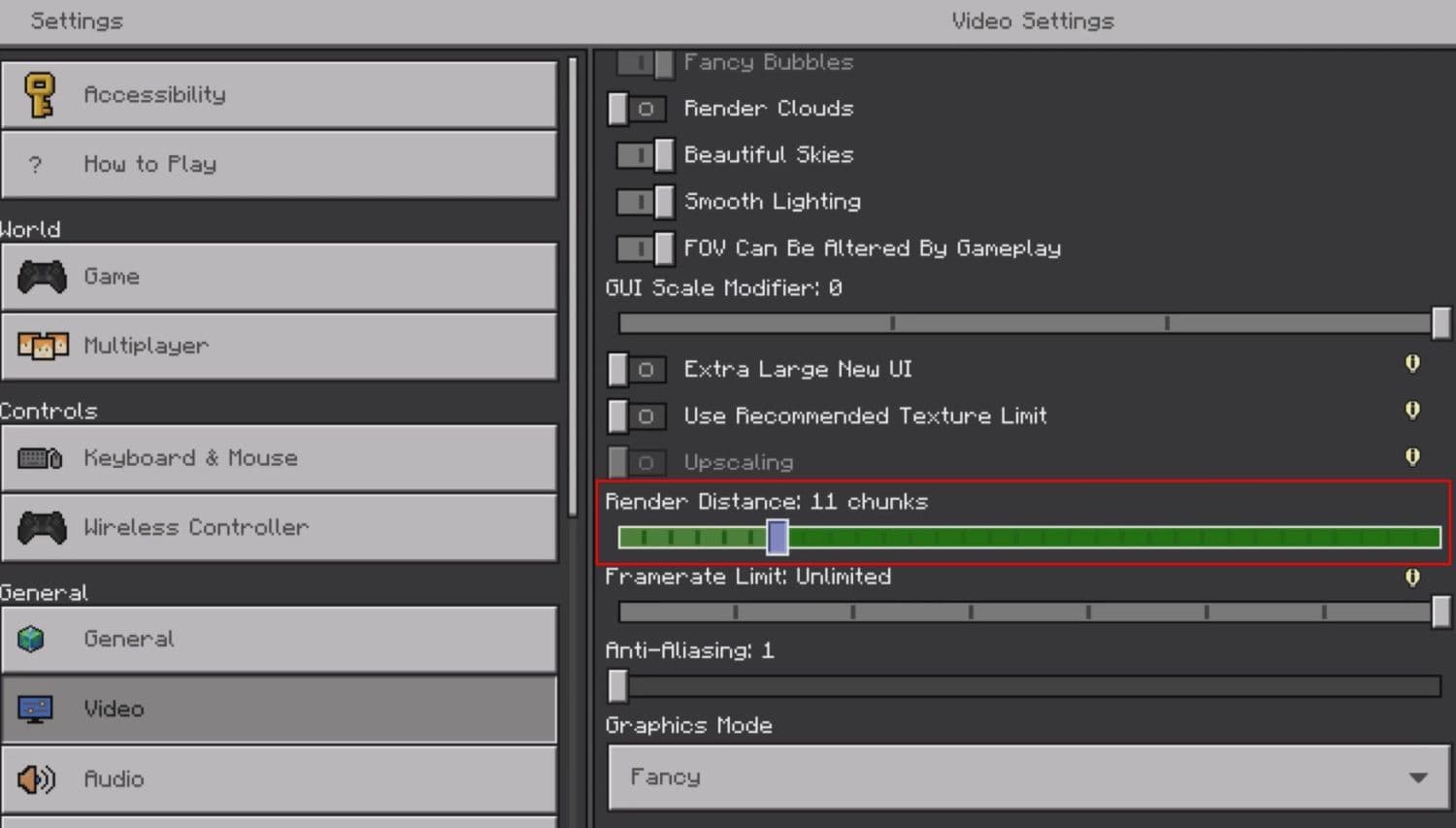This screenshot has width=1456, height=828.
Task: Click the "Render Distance: 11 chunks" label
Action: (x=767, y=502)
